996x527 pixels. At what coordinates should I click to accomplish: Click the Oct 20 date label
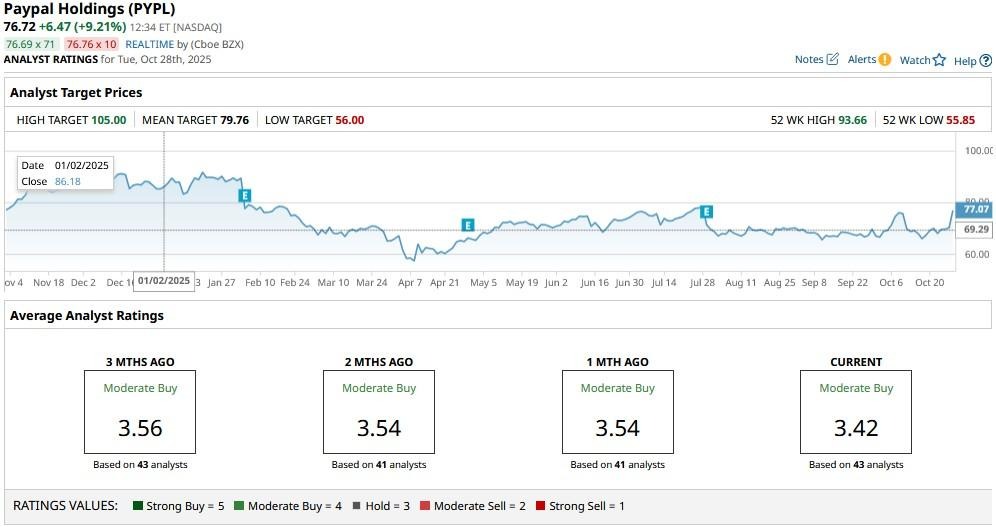click(x=929, y=283)
